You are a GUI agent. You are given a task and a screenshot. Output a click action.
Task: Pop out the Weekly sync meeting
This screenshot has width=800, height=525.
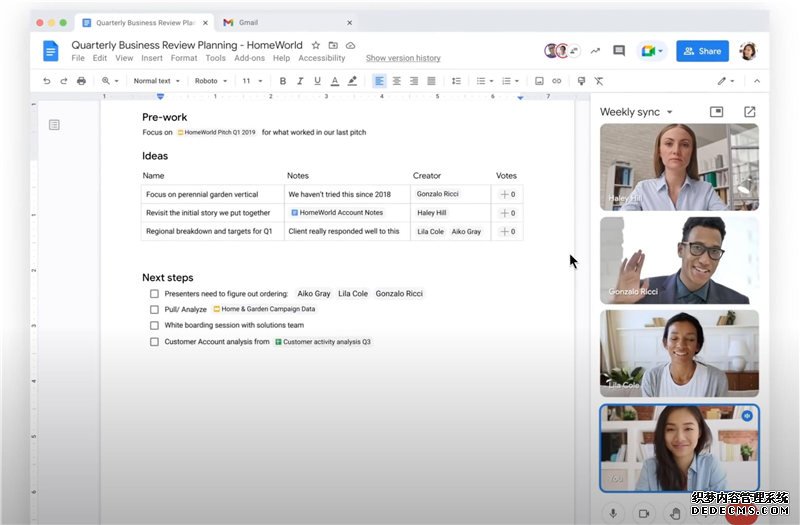(x=749, y=111)
